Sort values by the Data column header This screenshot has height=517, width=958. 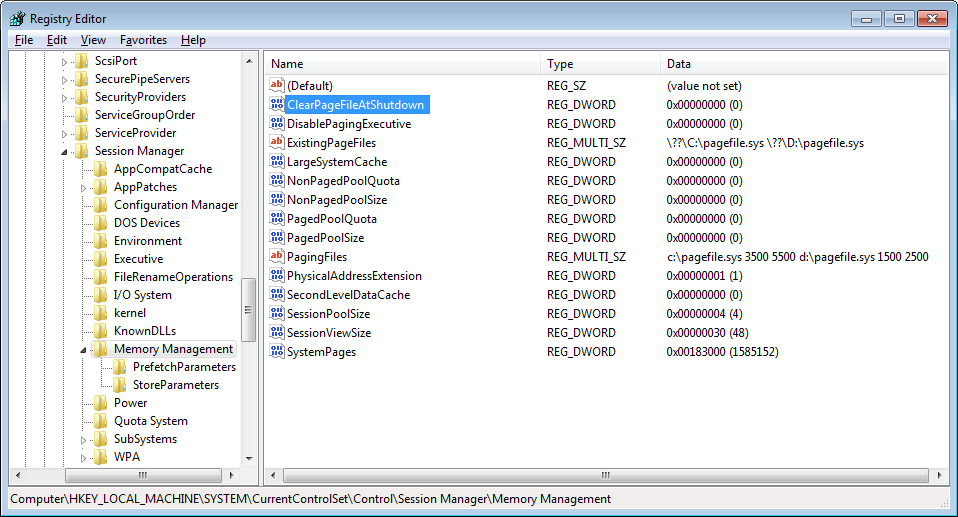805,64
